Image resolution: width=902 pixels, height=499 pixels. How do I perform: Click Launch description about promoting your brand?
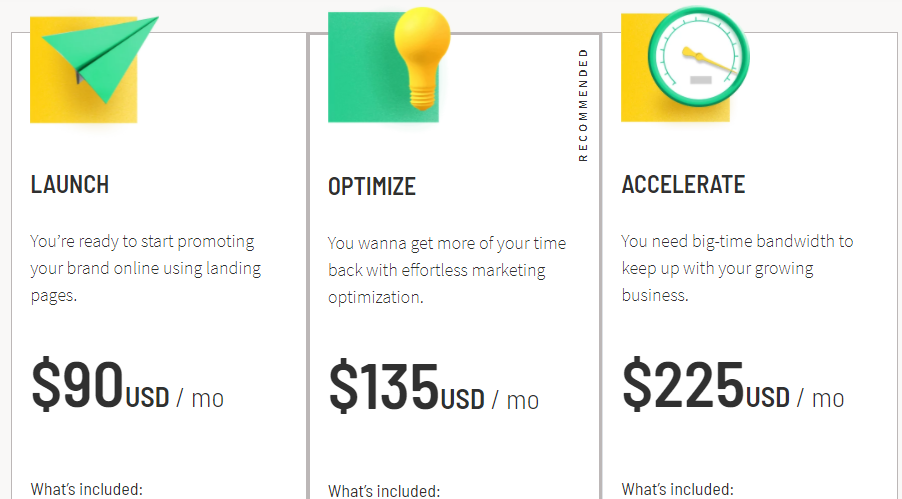[x=146, y=268]
